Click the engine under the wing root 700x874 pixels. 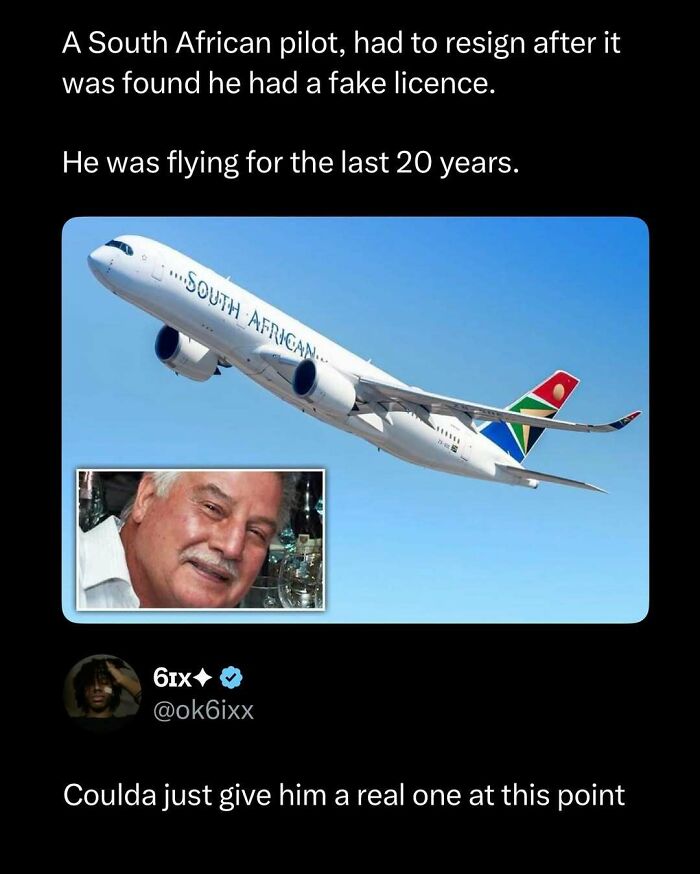pos(322,384)
